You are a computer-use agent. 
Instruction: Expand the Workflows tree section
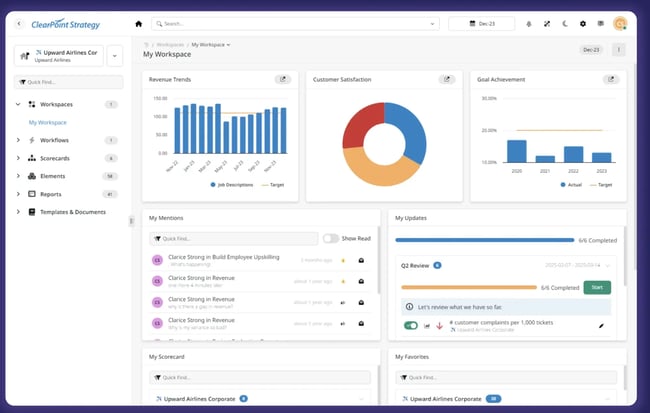coord(18,140)
